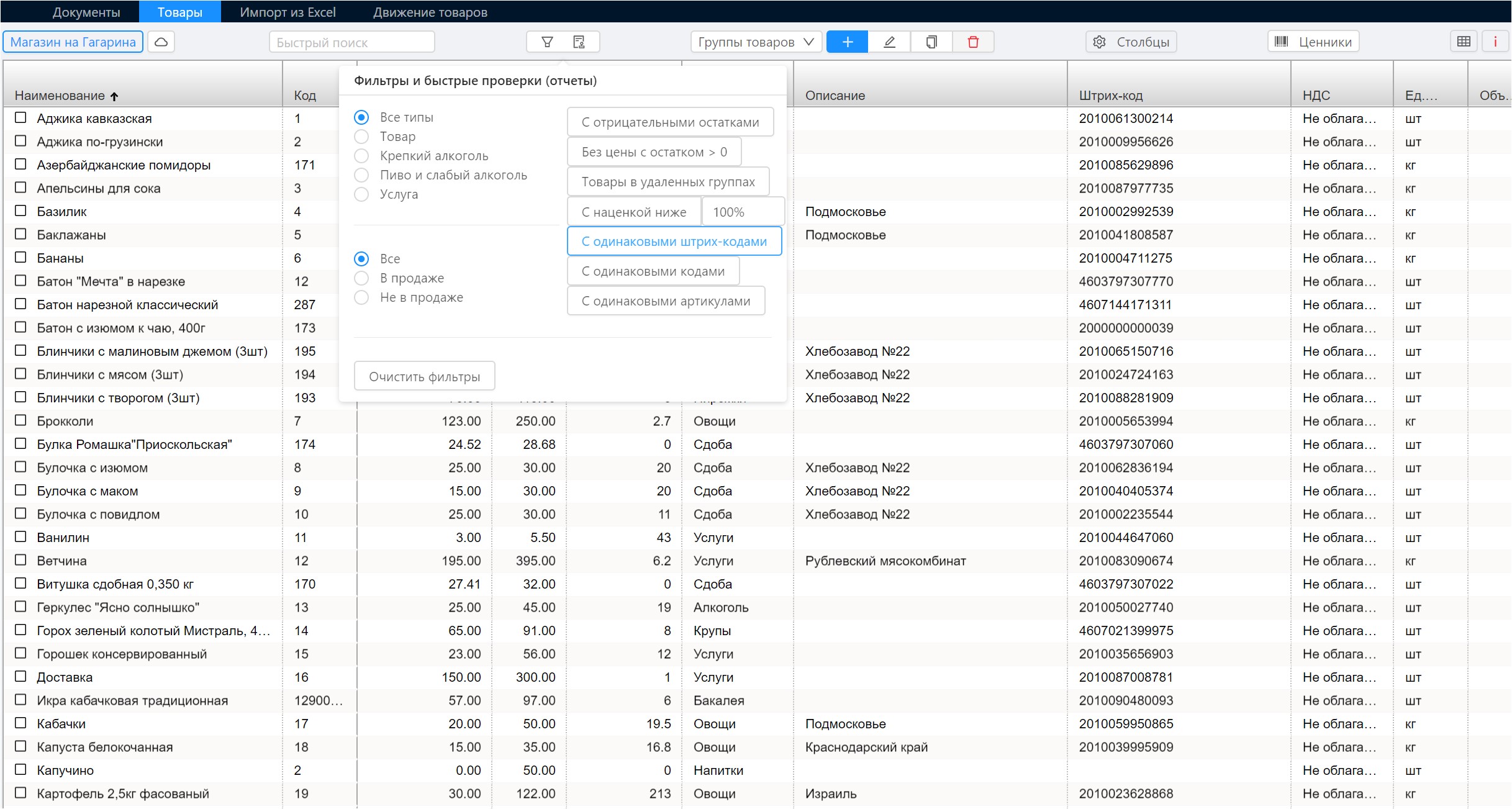The image size is (1512, 809).
Task: Tick checkbox for Доставка row
Action: 20,676
